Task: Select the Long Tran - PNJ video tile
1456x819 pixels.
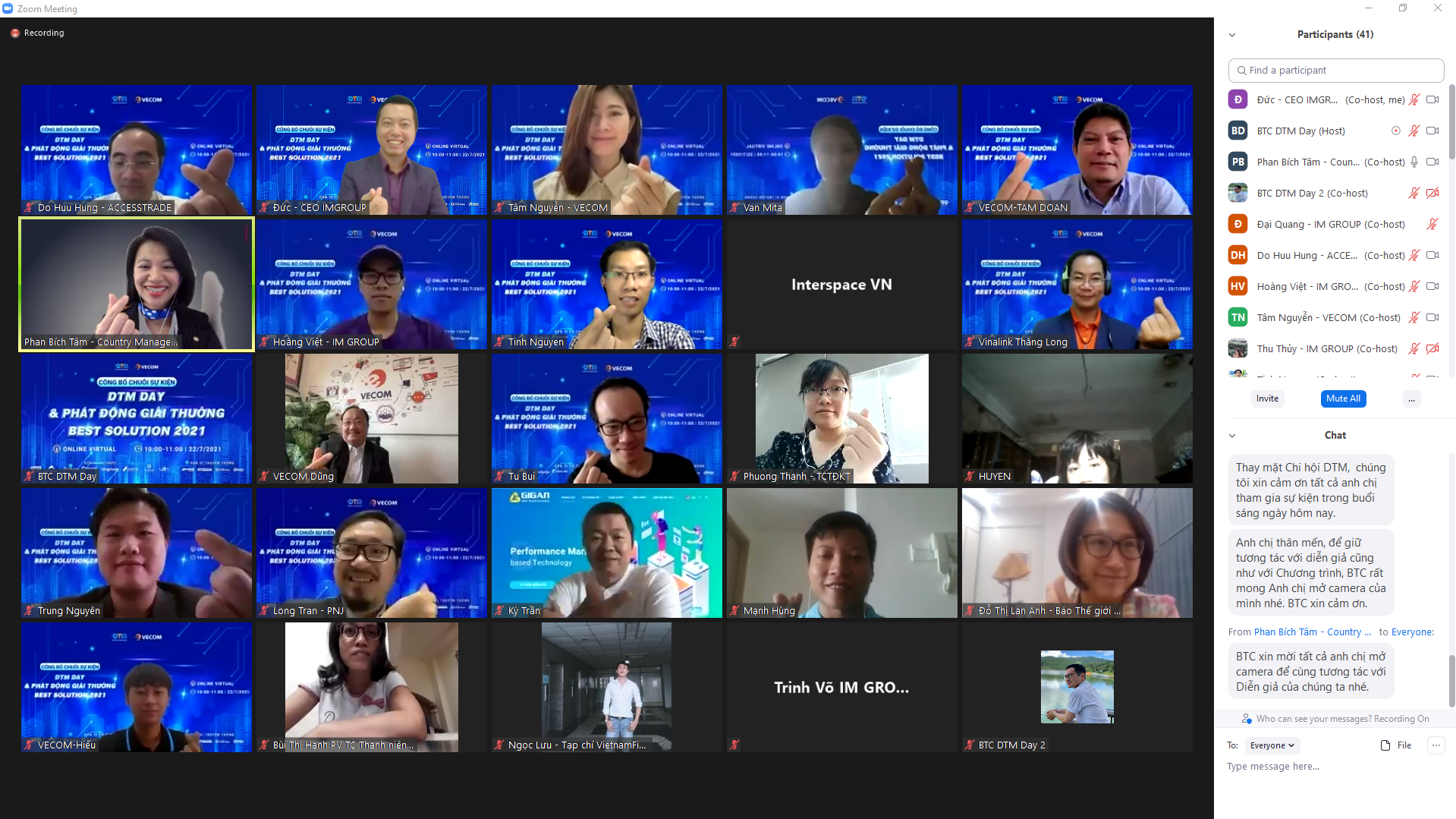Action: (x=372, y=553)
